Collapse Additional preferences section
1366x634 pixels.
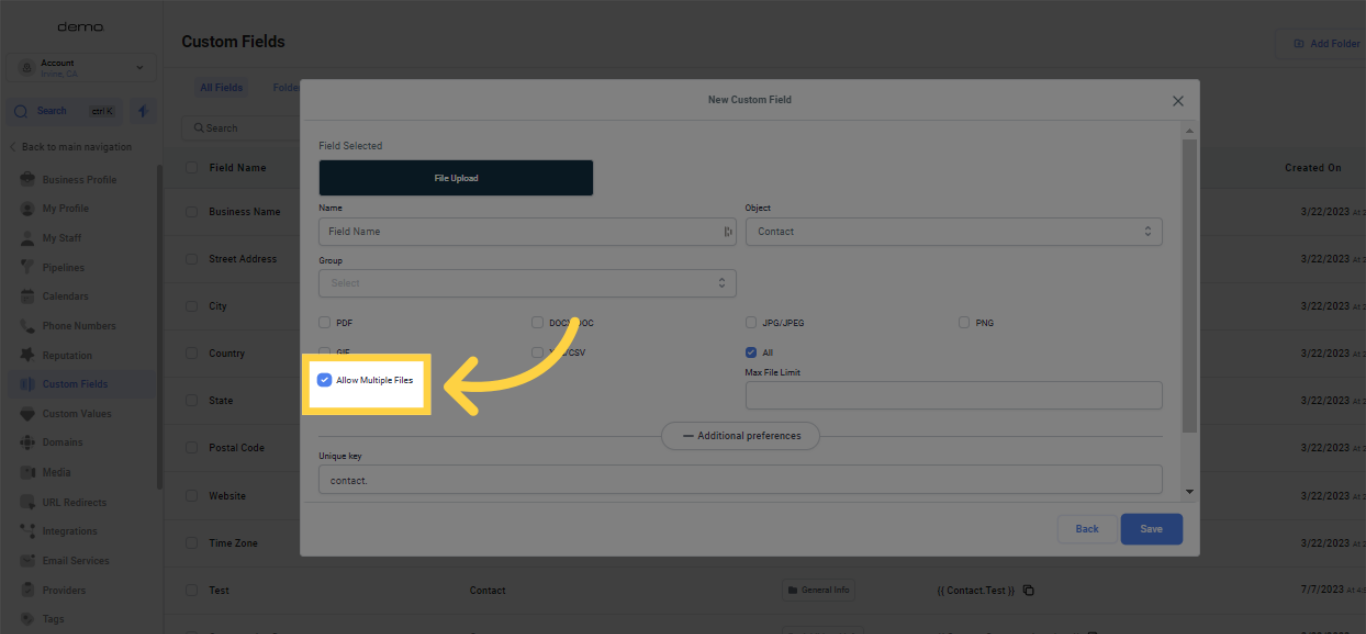click(741, 436)
